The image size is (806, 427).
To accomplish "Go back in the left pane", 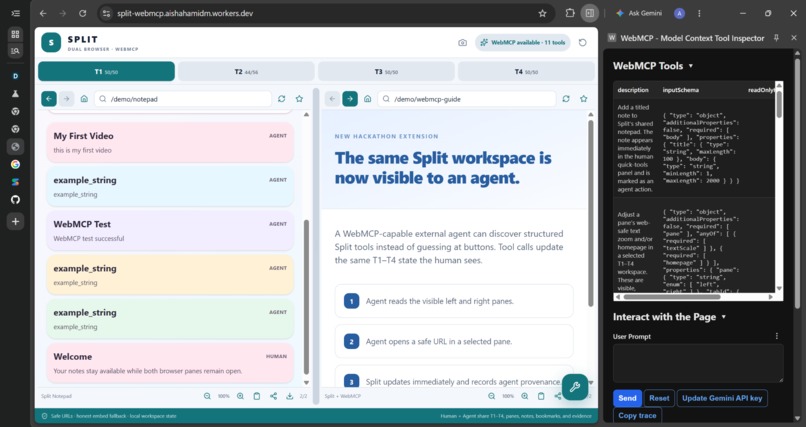I will click(x=49, y=99).
